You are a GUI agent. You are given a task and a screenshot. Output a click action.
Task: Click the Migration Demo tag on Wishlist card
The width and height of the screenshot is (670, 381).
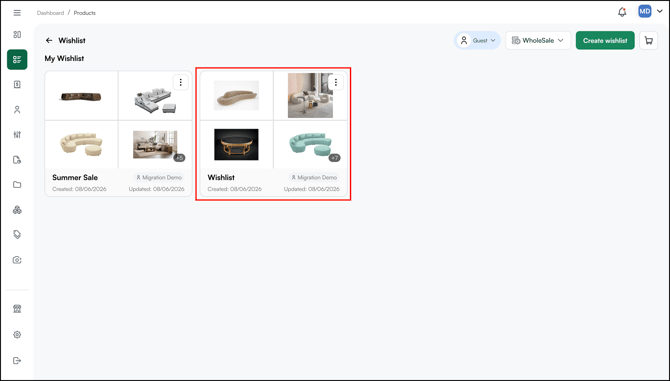pos(314,177)
